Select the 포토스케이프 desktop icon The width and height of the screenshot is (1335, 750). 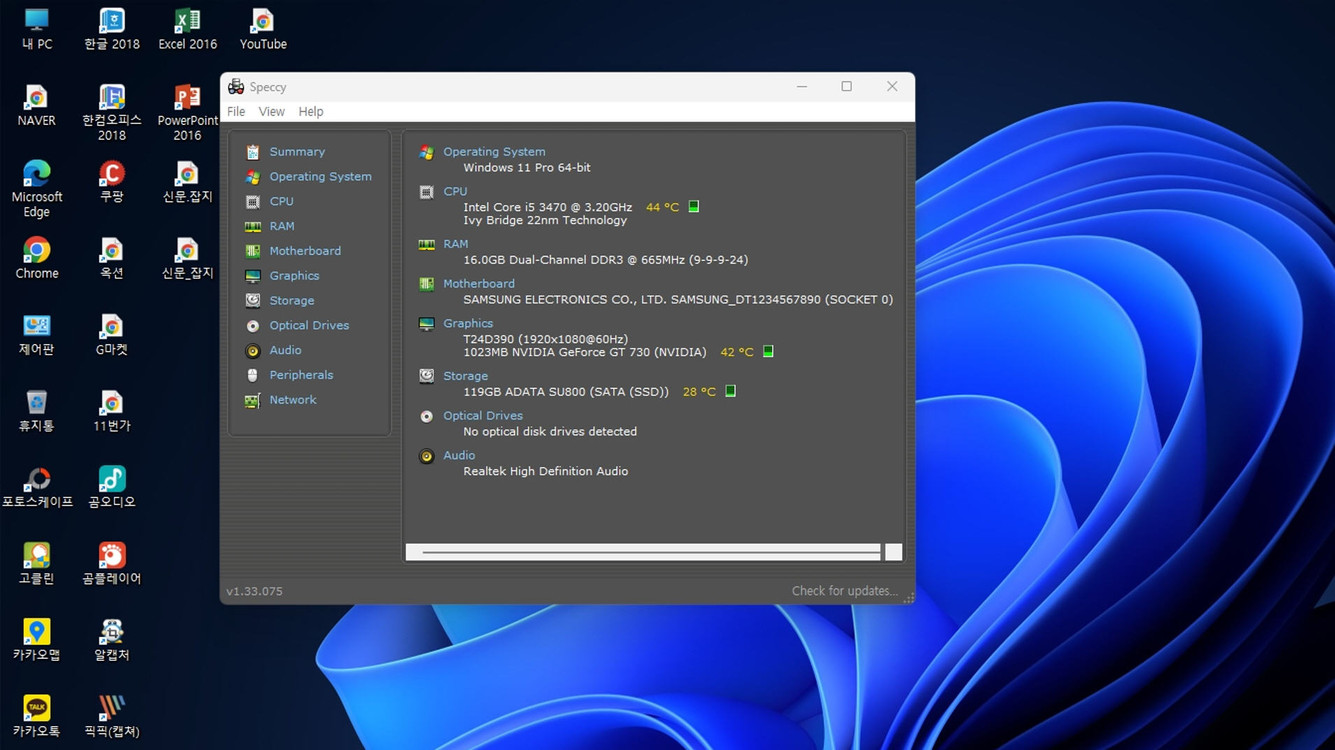(37, 488)
